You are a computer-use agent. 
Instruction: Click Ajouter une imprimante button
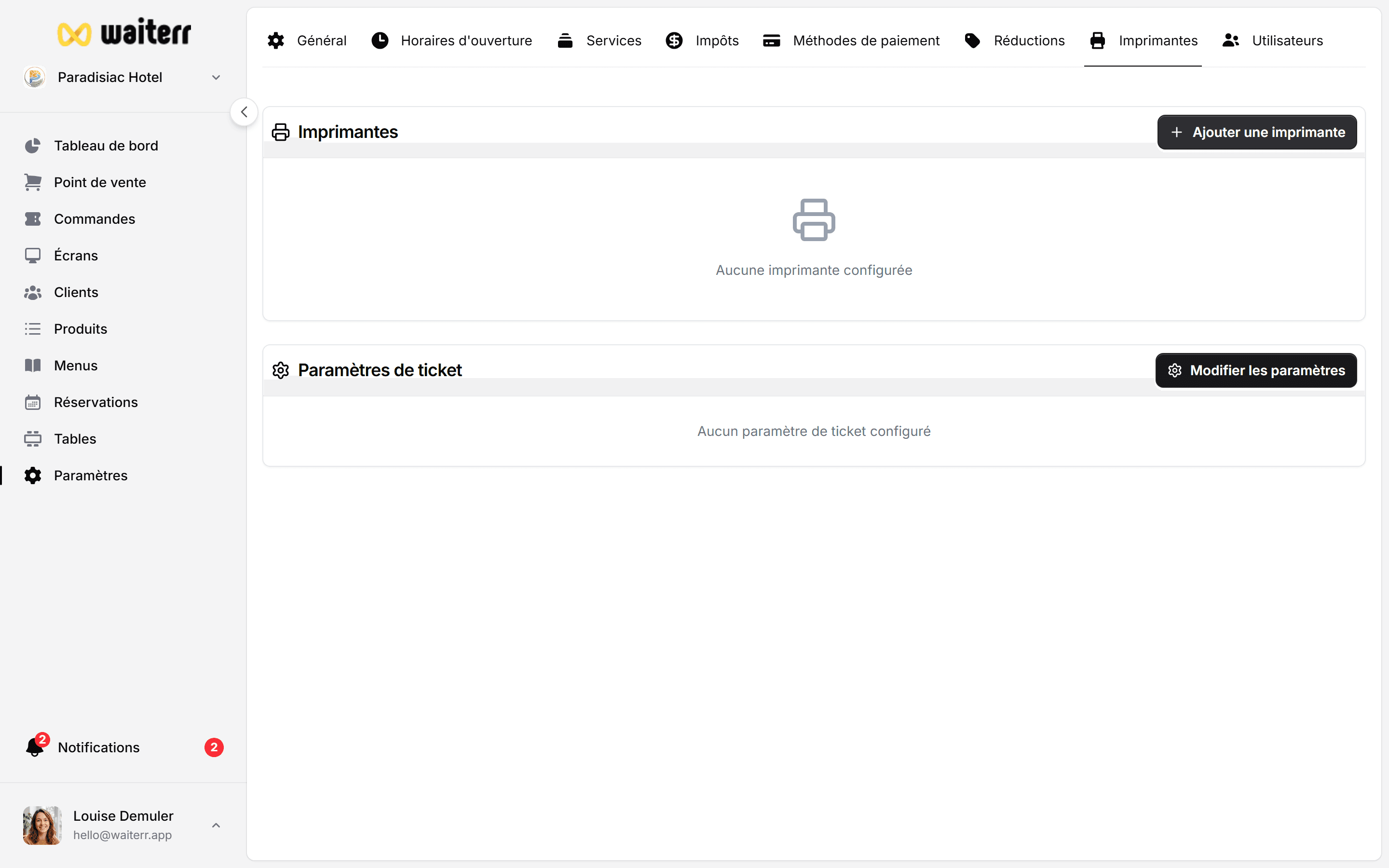coord(1257,132)
